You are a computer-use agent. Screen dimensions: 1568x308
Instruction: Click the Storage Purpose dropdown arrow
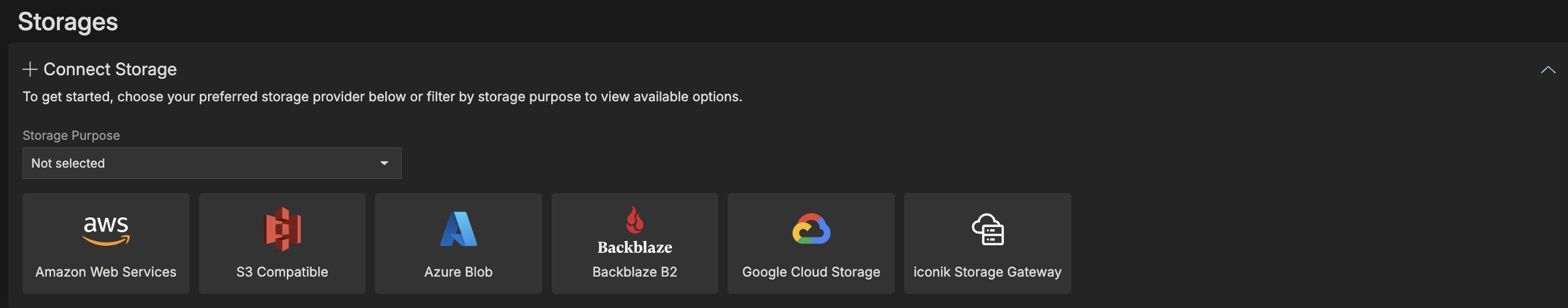point(384,163)
